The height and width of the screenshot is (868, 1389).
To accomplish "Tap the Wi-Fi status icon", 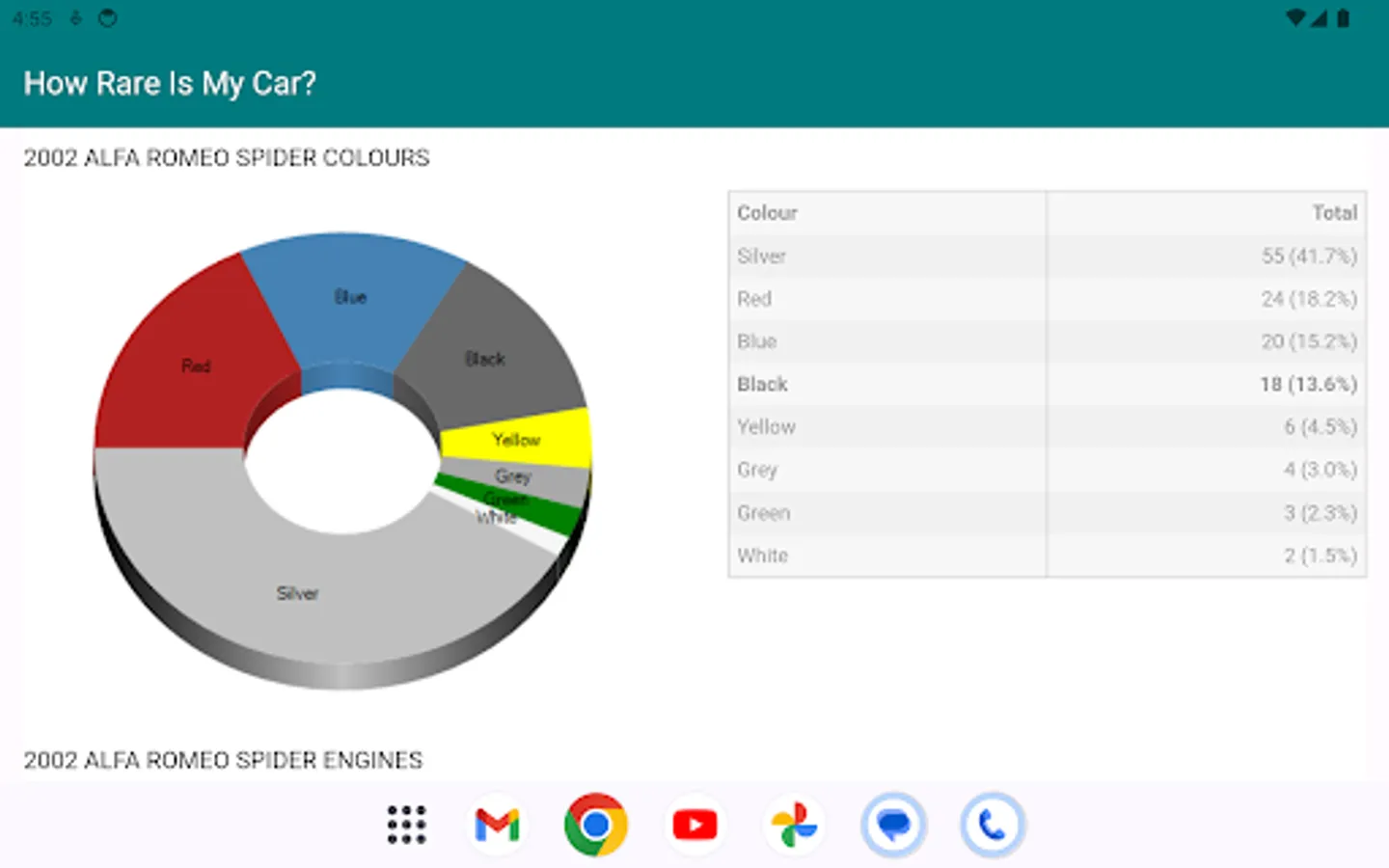I will click(1297, 17).
